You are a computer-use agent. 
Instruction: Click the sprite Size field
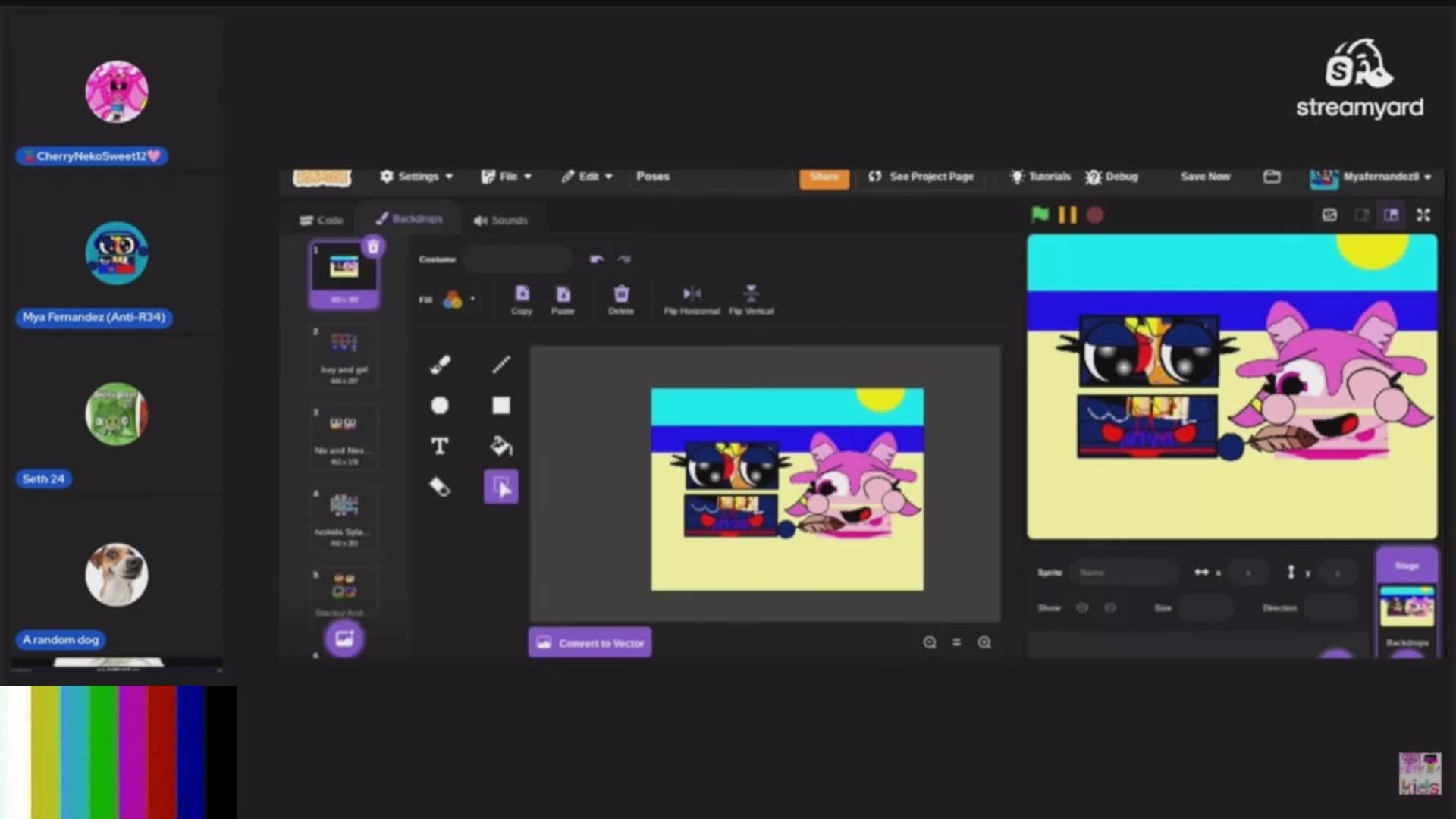click(x=1205, y=608)
